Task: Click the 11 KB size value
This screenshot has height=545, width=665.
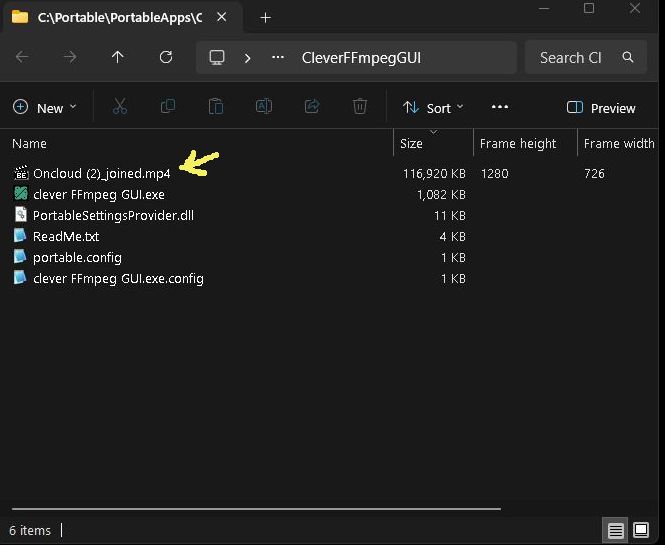Action: (450, 215)
